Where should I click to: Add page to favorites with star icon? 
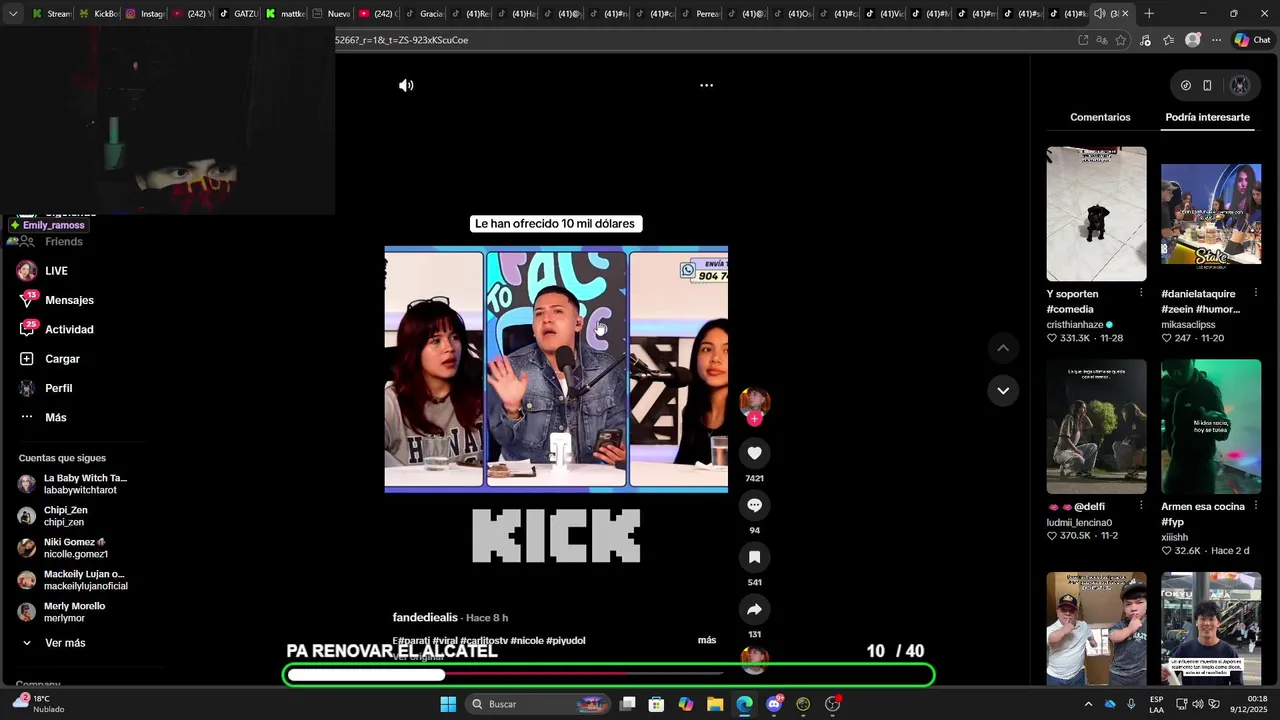(x=1121, y=40)
